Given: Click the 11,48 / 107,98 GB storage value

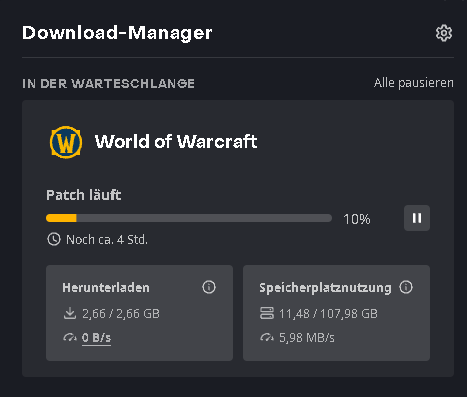Looking at the screenshot, I should (328, 314).
